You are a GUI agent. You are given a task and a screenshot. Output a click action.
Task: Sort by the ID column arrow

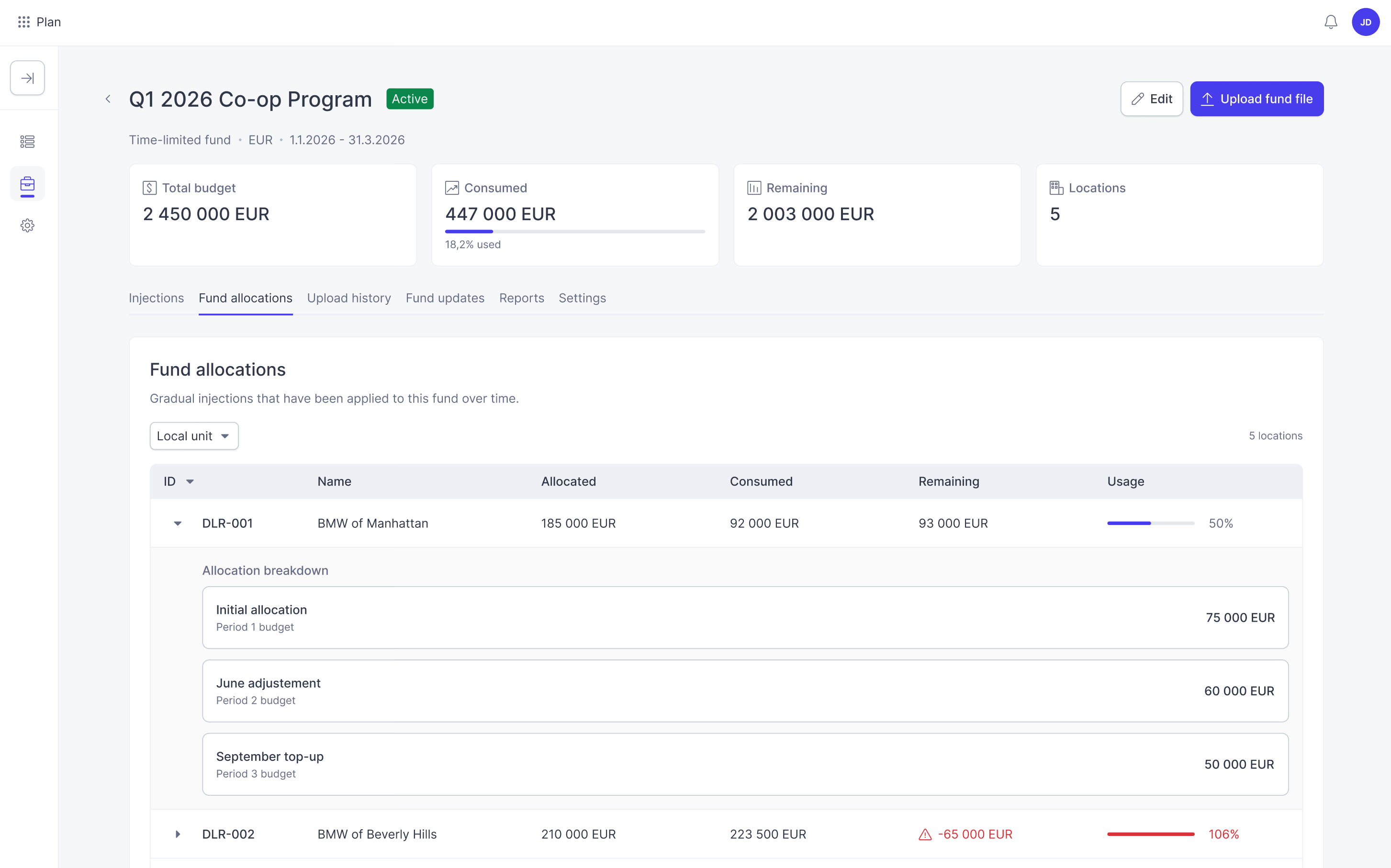click(190, 482)
